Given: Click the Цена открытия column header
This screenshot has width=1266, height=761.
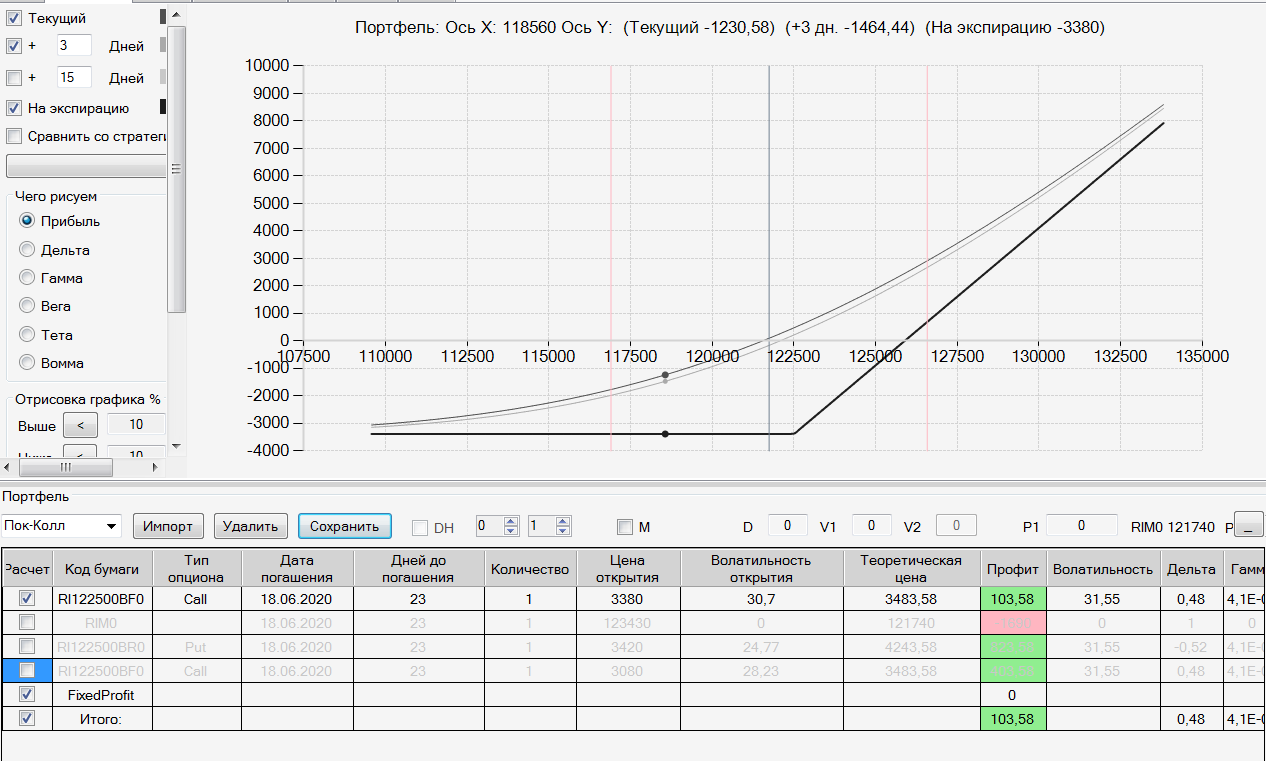Looking at the screenshot, I should click(x=628, y=568).
